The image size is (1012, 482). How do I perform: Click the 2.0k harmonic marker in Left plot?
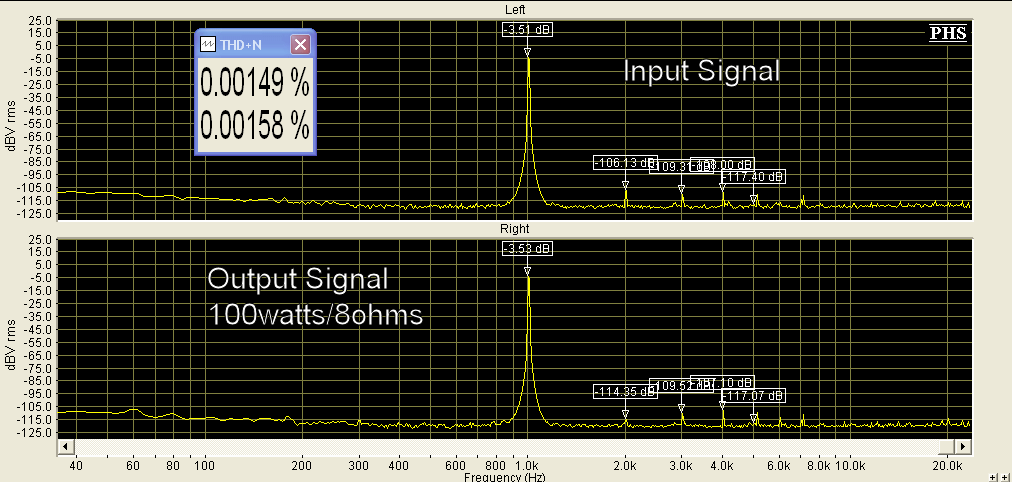[x=625, y=185]
